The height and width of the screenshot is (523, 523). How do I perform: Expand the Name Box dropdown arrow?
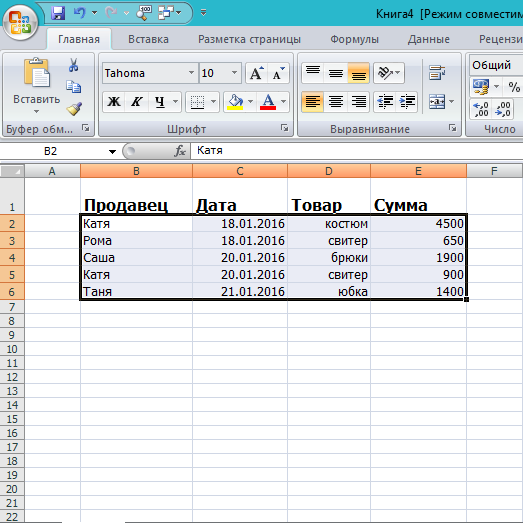[112, 152]
